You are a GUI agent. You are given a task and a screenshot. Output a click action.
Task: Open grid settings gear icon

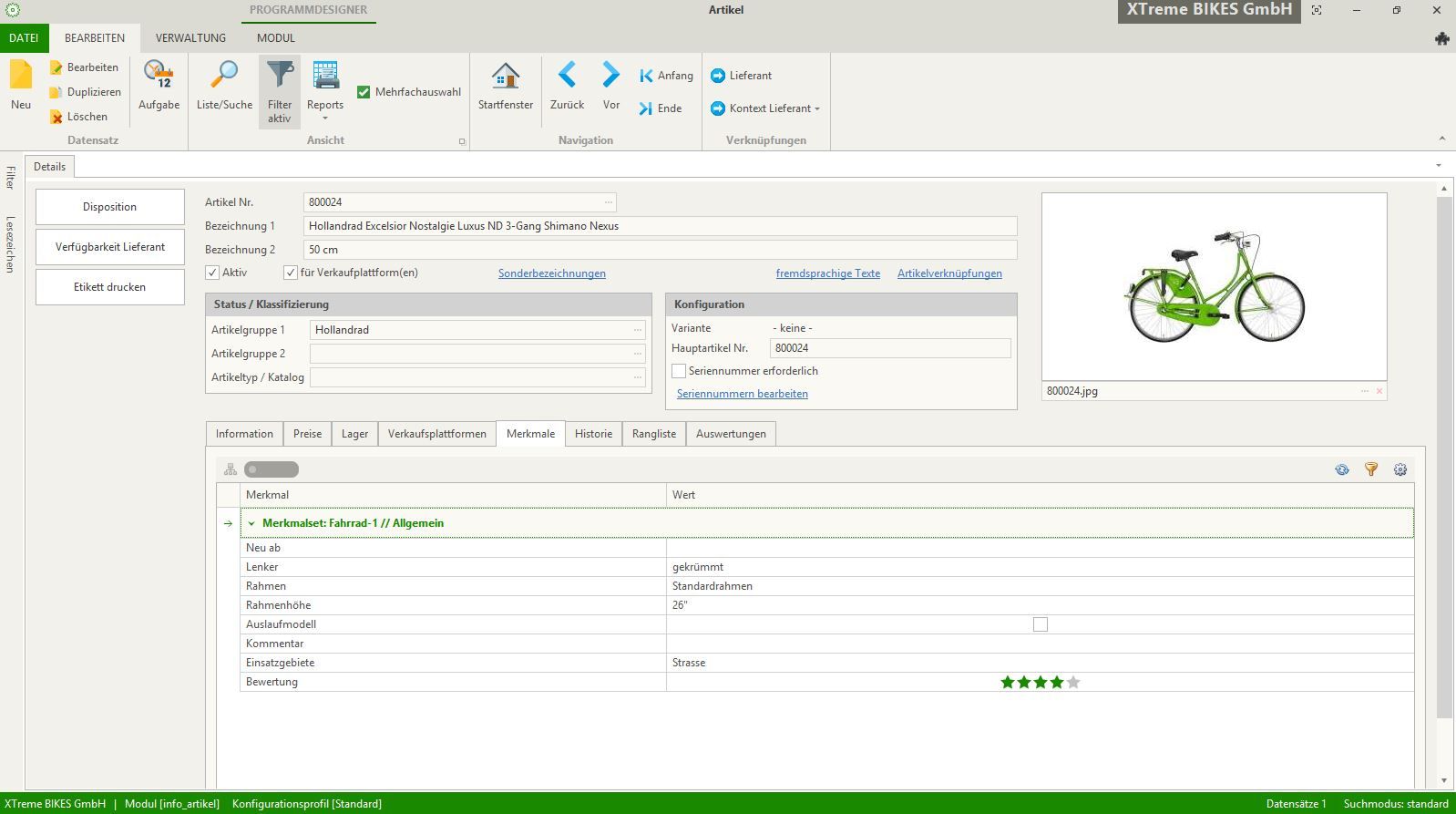point(1400,469)
